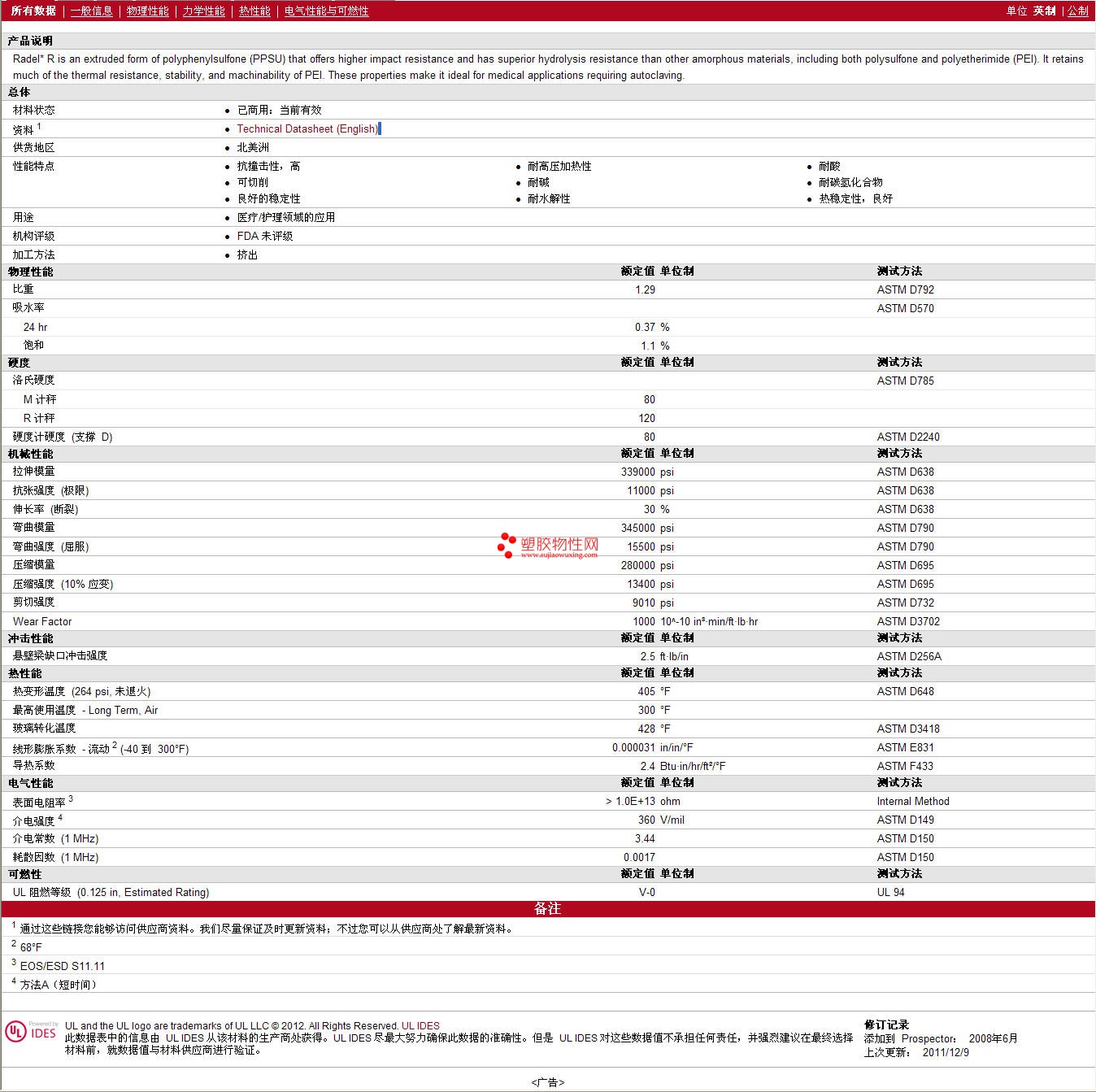
Task: Click the 产品说明 section heading
Action: click(30, 41)
